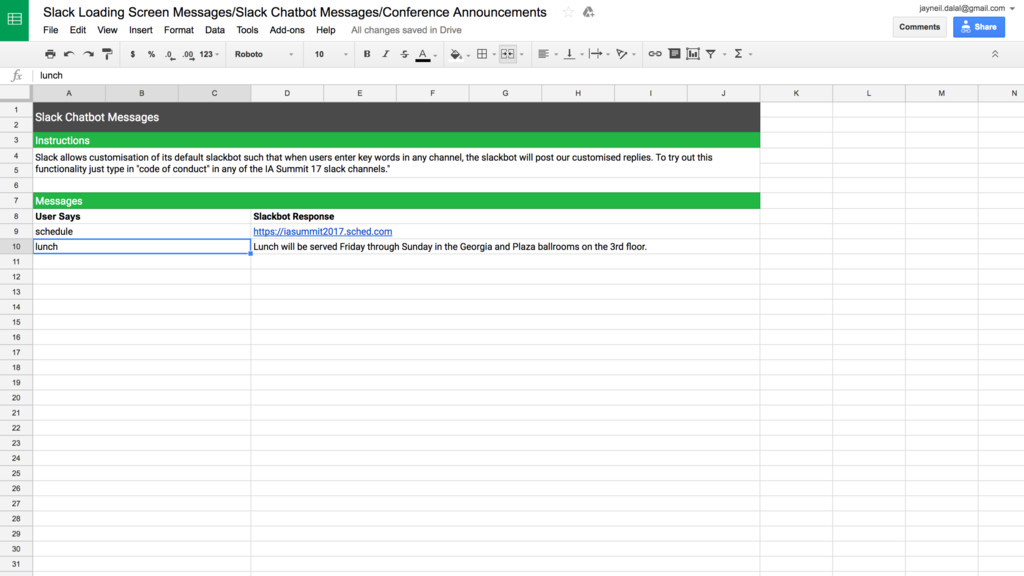Open the account email dropdown
Screen dimensions: 1024x576
[967, 8]
